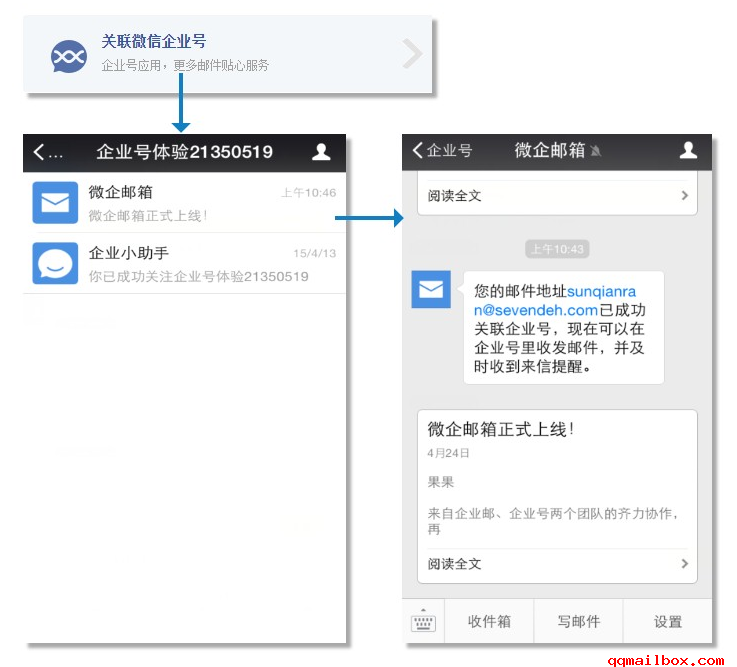Open the 设置 menu tab

pos(667,621)
